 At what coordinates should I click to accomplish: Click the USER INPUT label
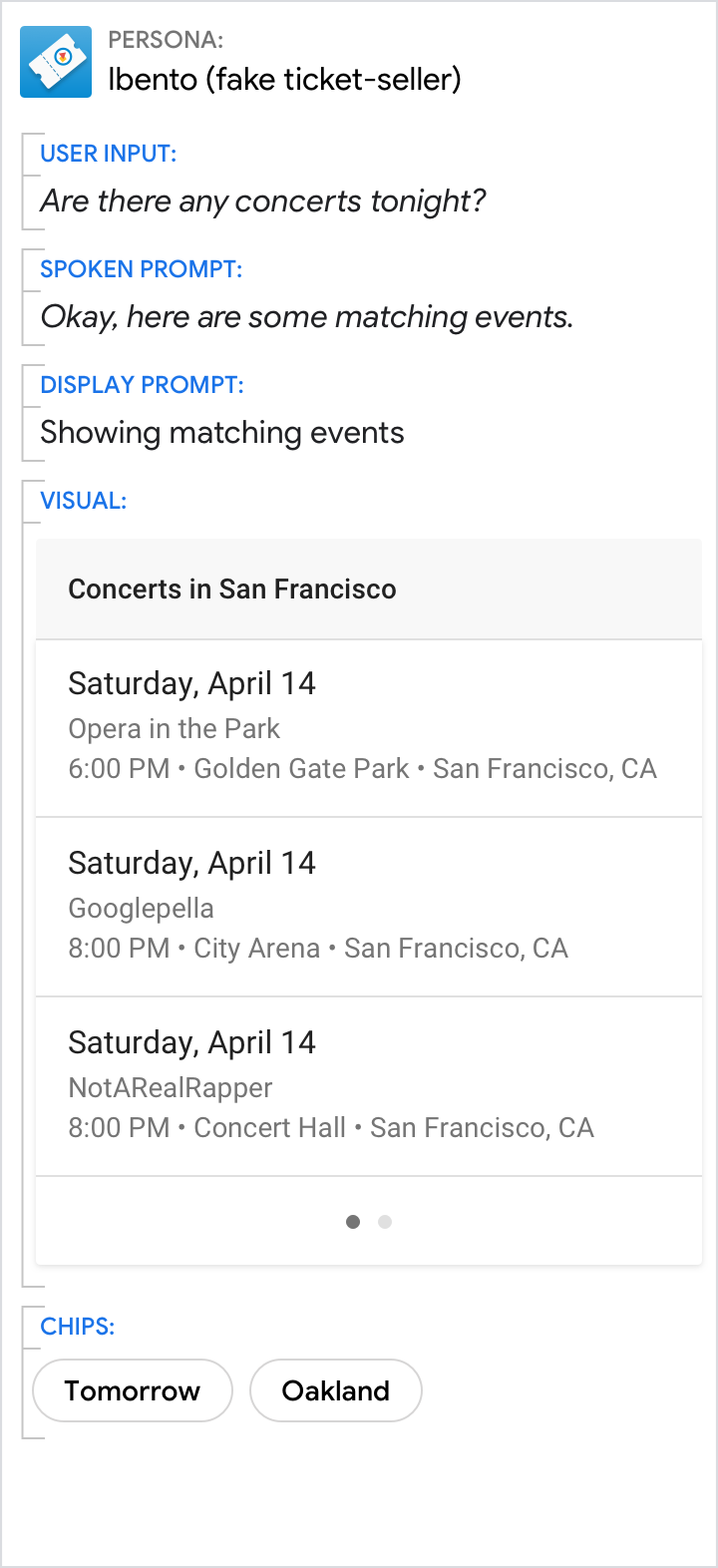pyautogui.click(x=109, y=154)
